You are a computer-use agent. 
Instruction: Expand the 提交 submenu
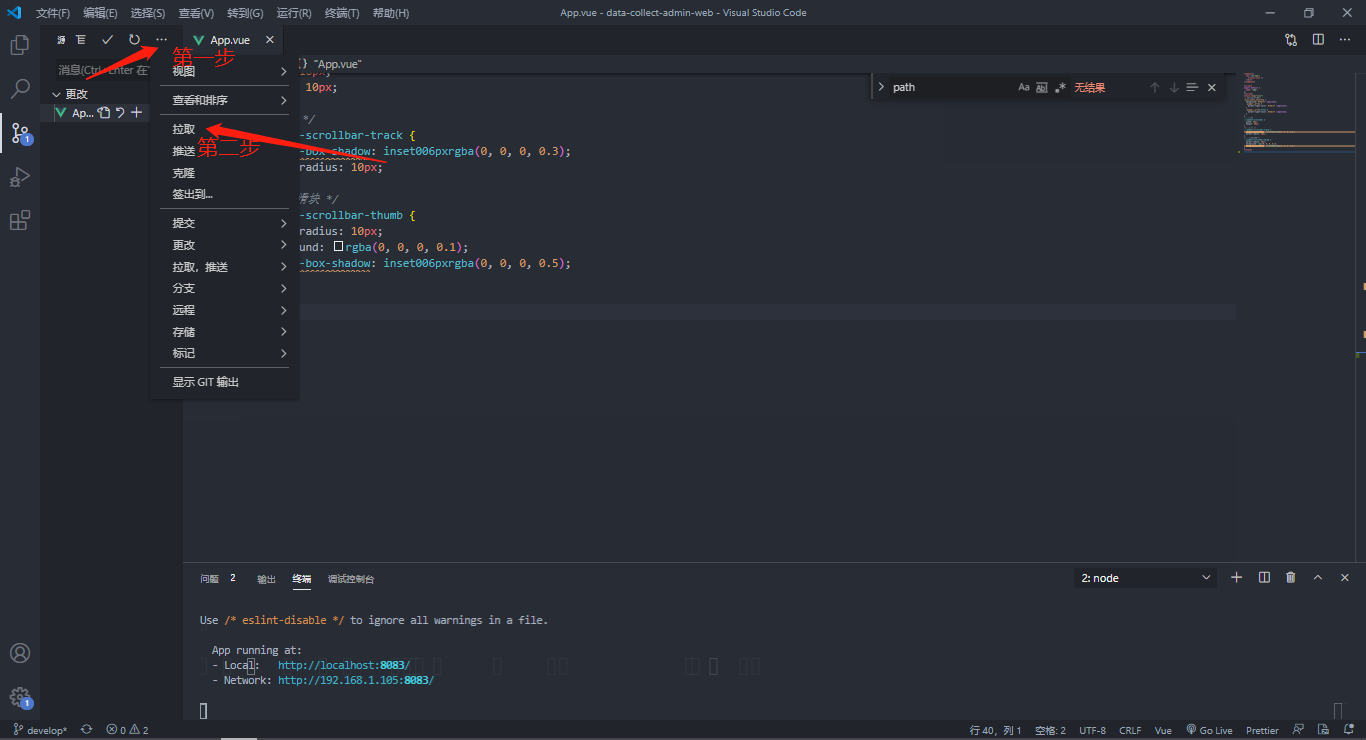coord(224,223)
